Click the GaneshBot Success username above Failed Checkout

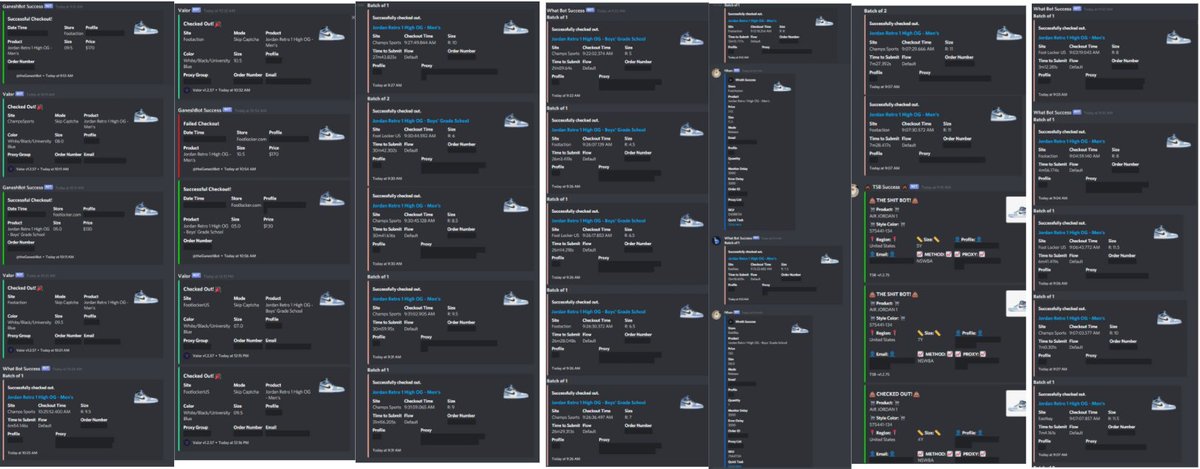coord(199,109)
